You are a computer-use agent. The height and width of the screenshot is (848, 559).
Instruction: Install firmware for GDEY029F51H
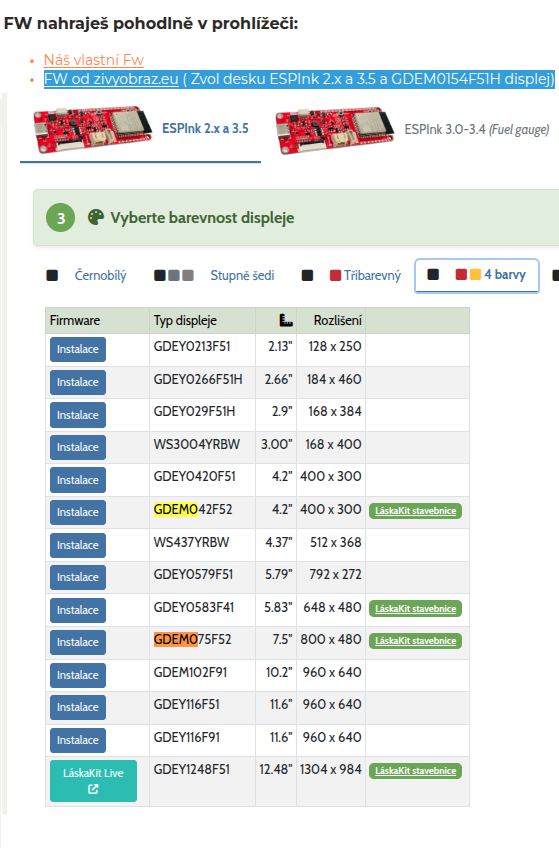click(78, 415)
